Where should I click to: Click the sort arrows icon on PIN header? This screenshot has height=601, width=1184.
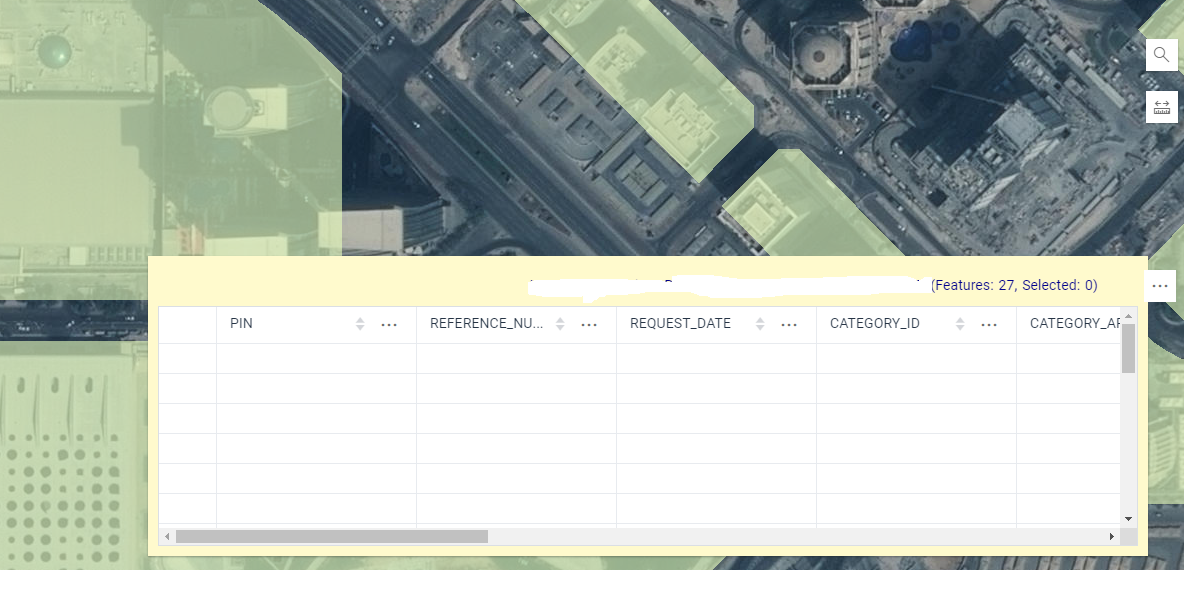tap(359, 324)
